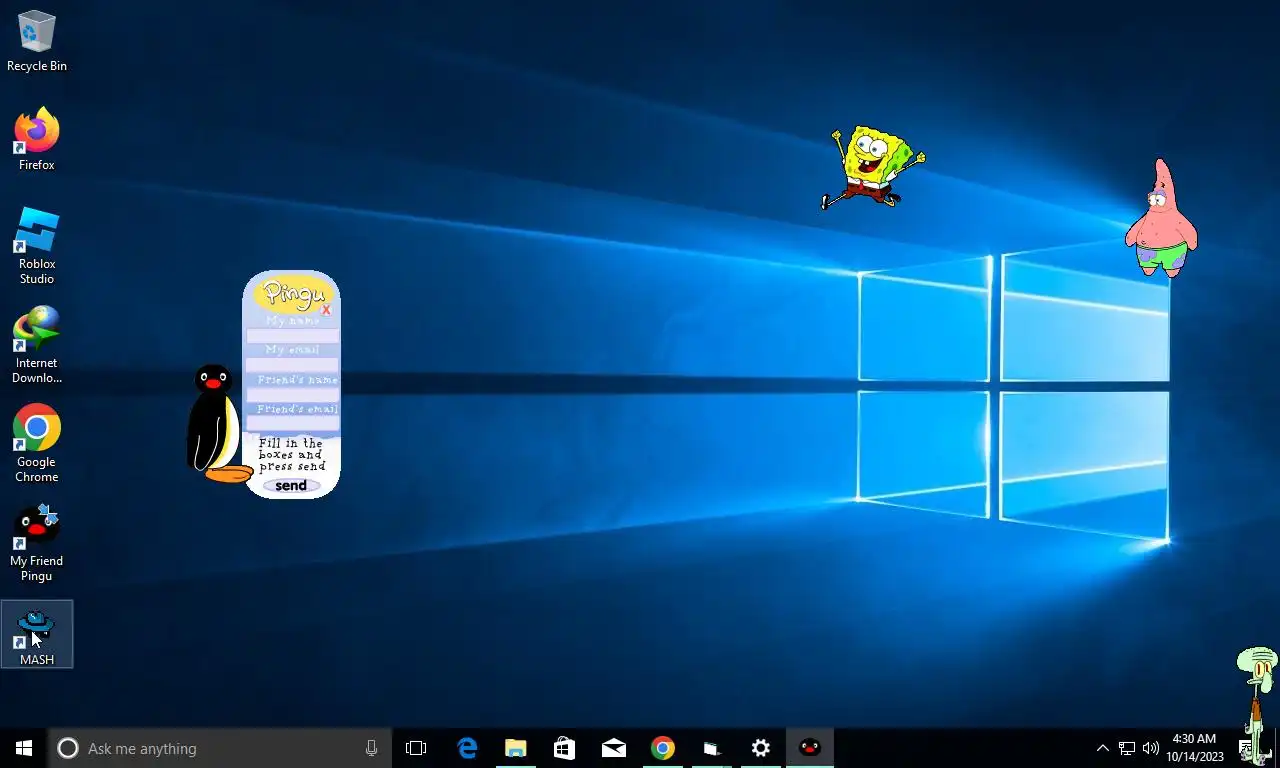The image size is (1280, 768).
Task: Close the Pingu widget with red X
Action: click(x=326, y=310)
